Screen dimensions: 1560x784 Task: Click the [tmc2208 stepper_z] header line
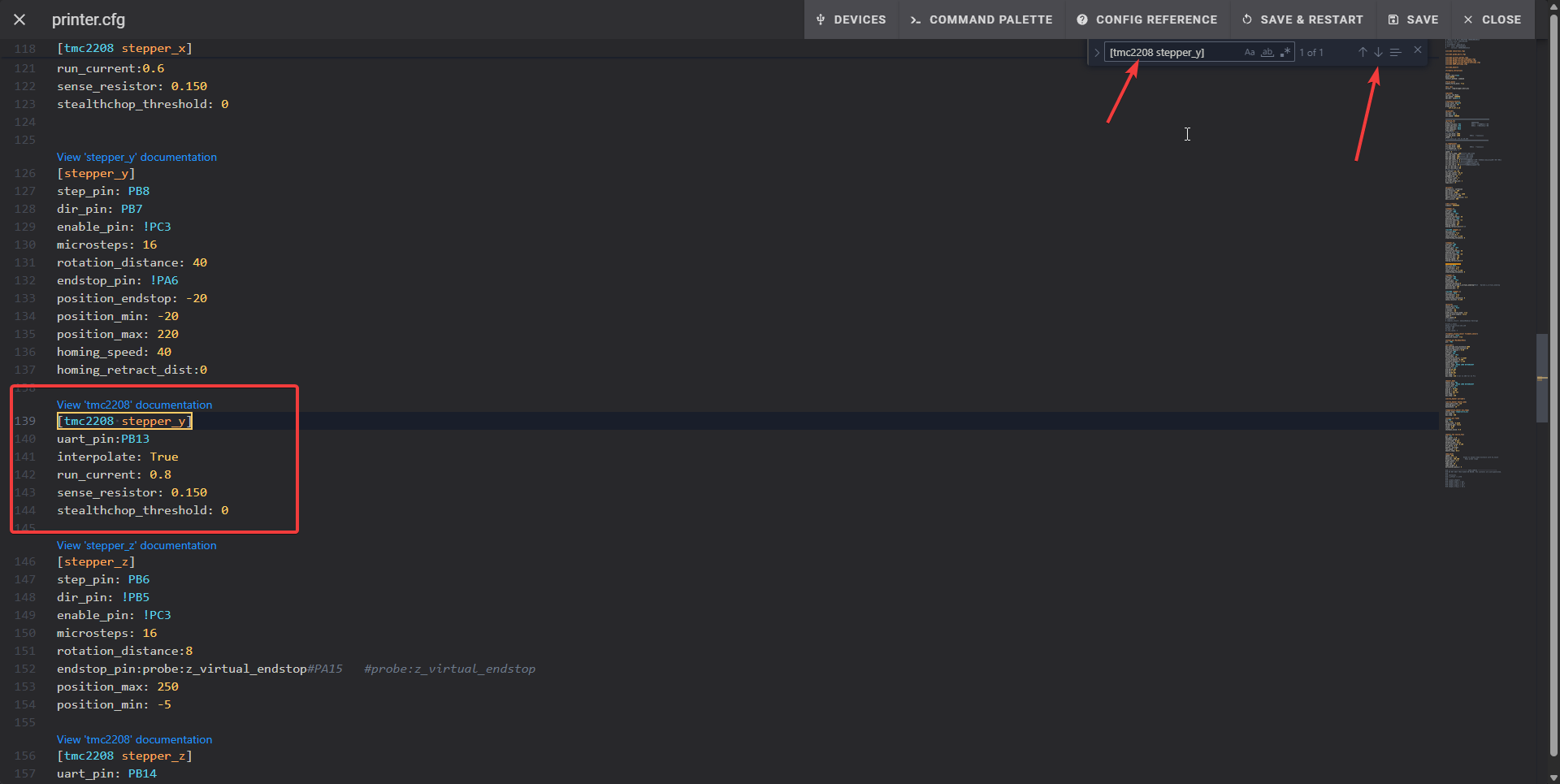point(124,756)
